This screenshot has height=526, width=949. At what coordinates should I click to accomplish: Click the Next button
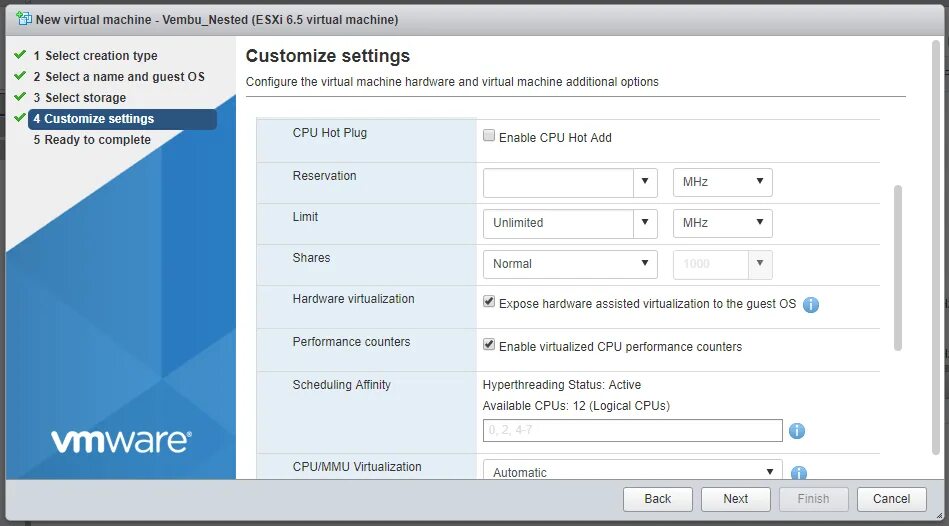point(735,499)
